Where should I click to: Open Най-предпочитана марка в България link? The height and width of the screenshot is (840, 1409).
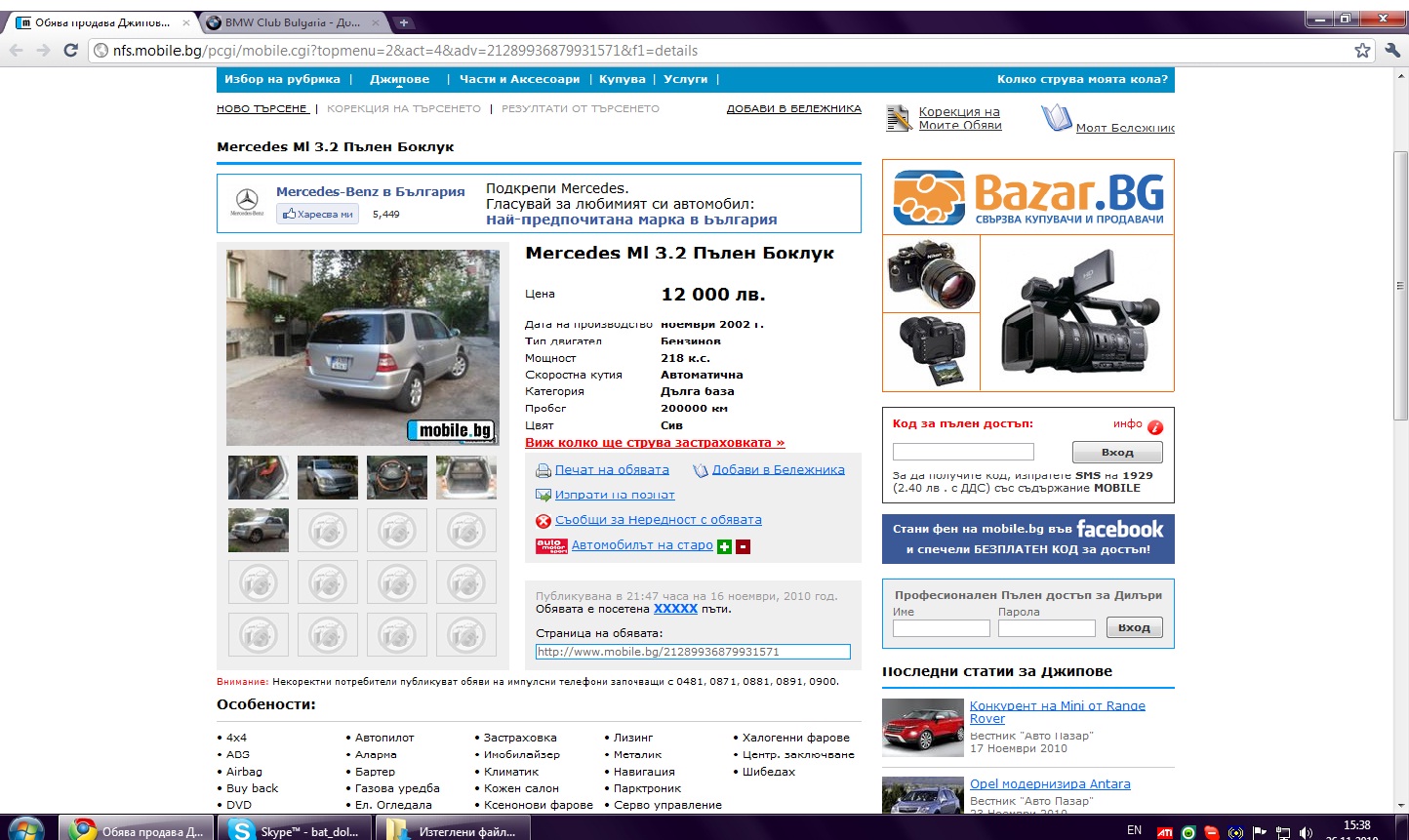(x=631, y=220)
